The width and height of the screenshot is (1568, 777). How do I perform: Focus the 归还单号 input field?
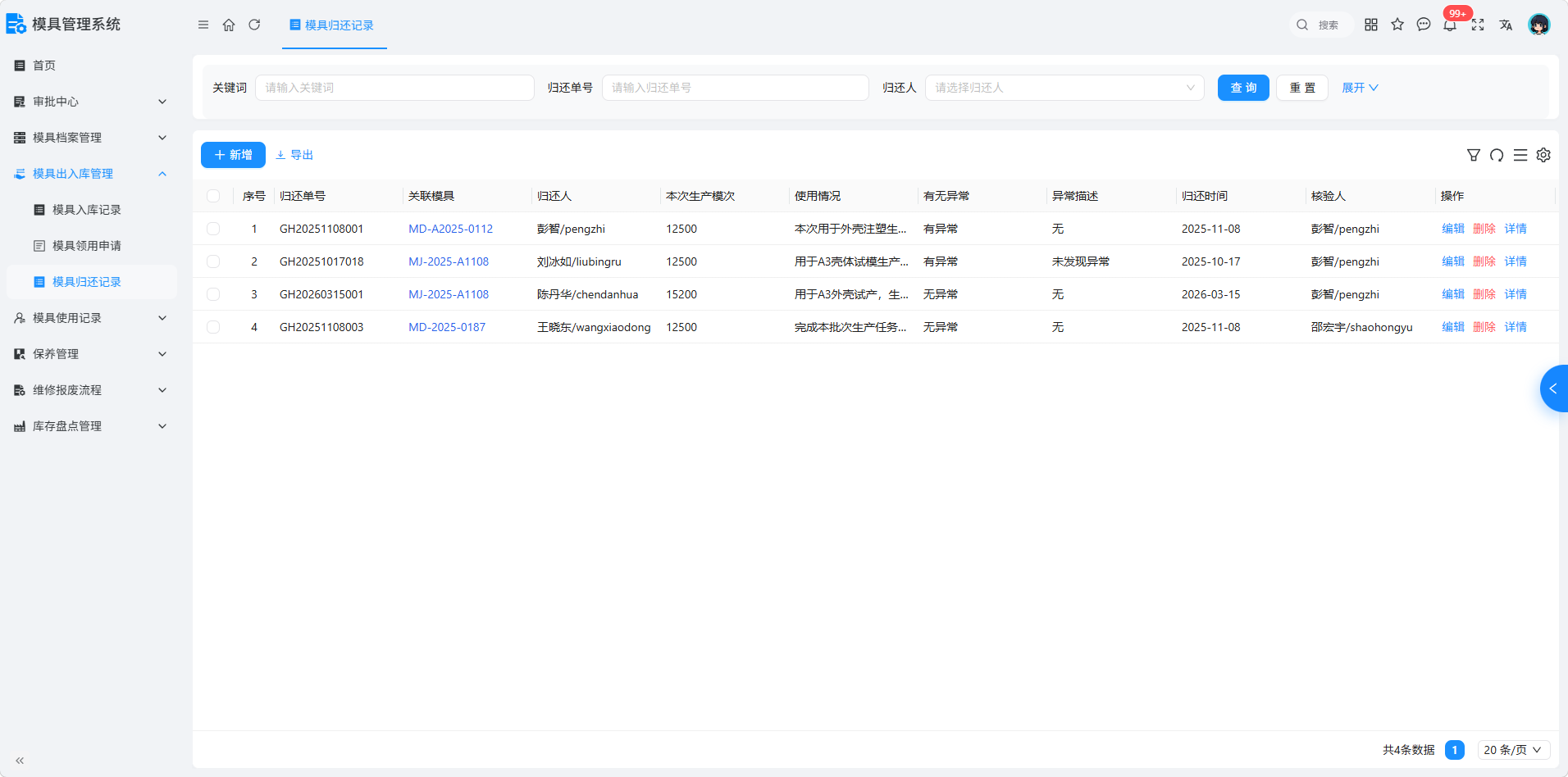point(736,88)
